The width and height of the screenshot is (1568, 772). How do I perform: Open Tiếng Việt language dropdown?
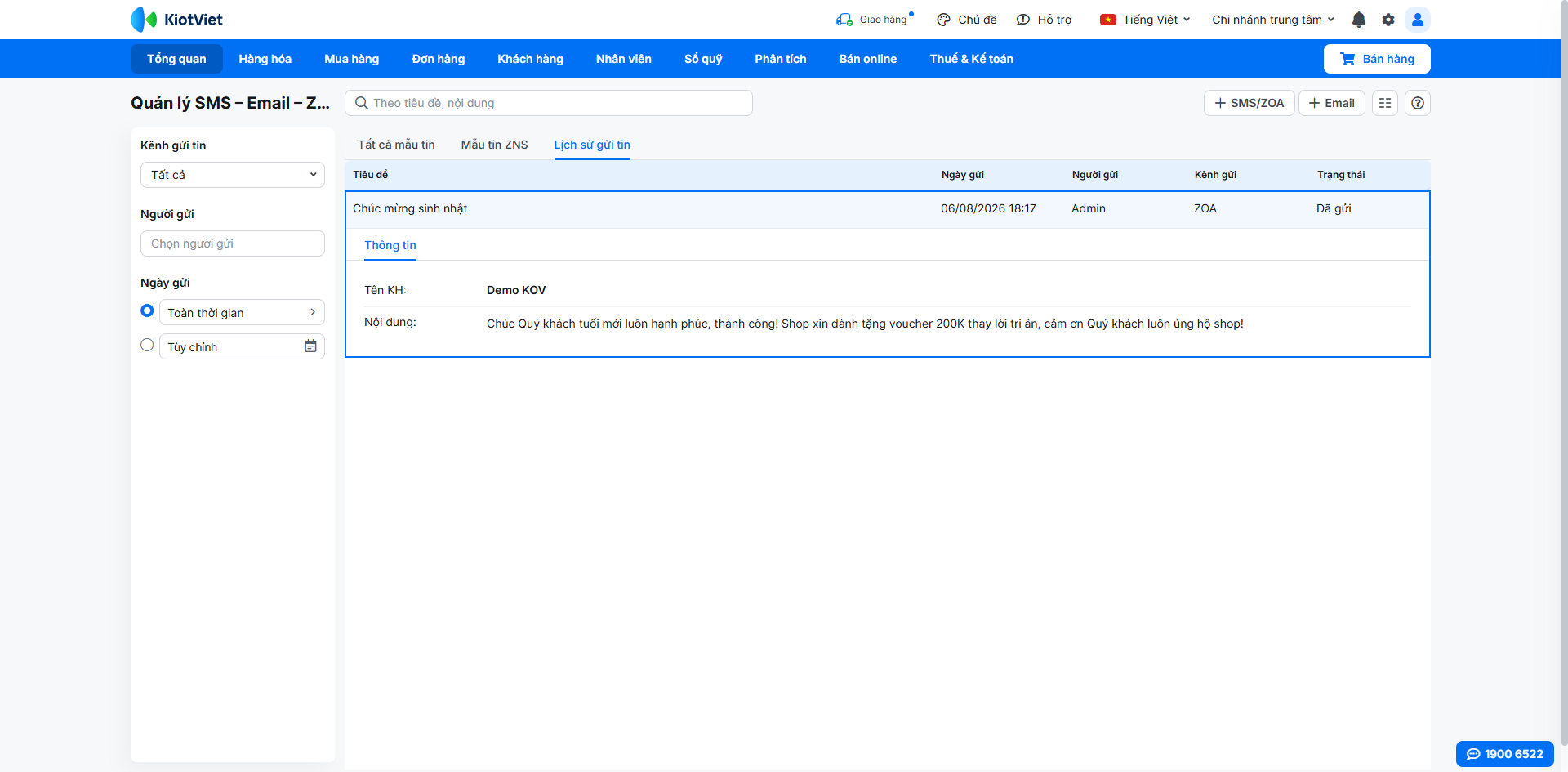(1145, 20)
